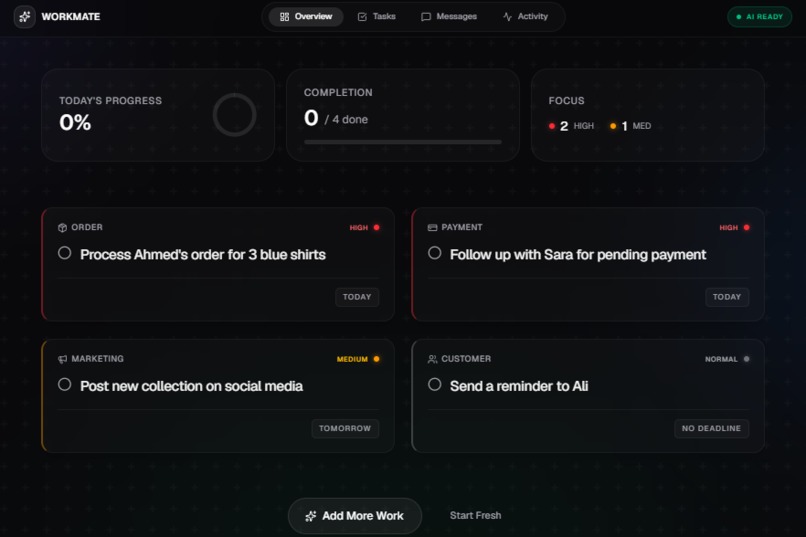The image size is (806, 537).
Task: Click the FOCUS heading
Action: click(566, 101)
